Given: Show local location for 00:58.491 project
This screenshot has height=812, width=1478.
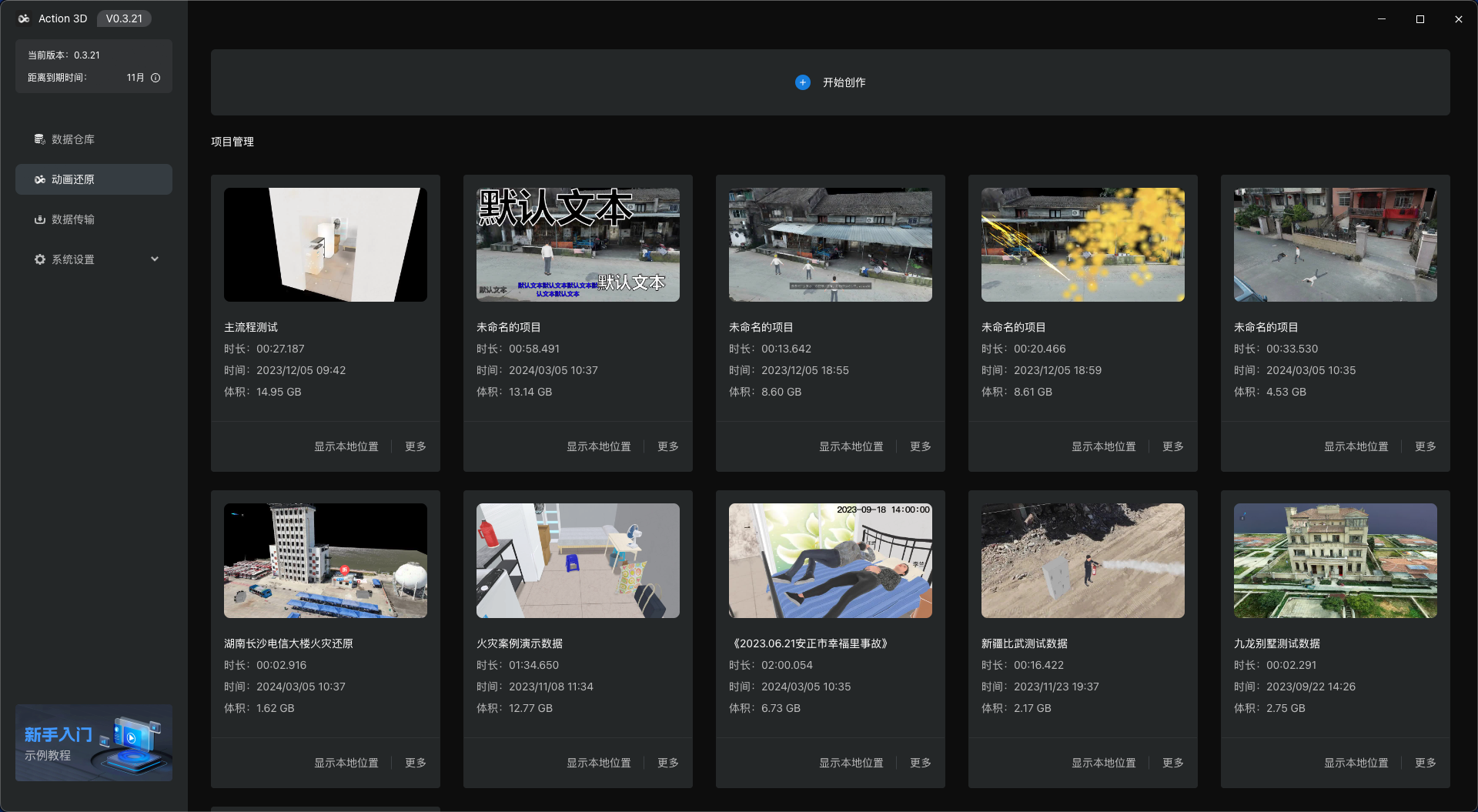Looking at the screenshot, I should 598,446.
